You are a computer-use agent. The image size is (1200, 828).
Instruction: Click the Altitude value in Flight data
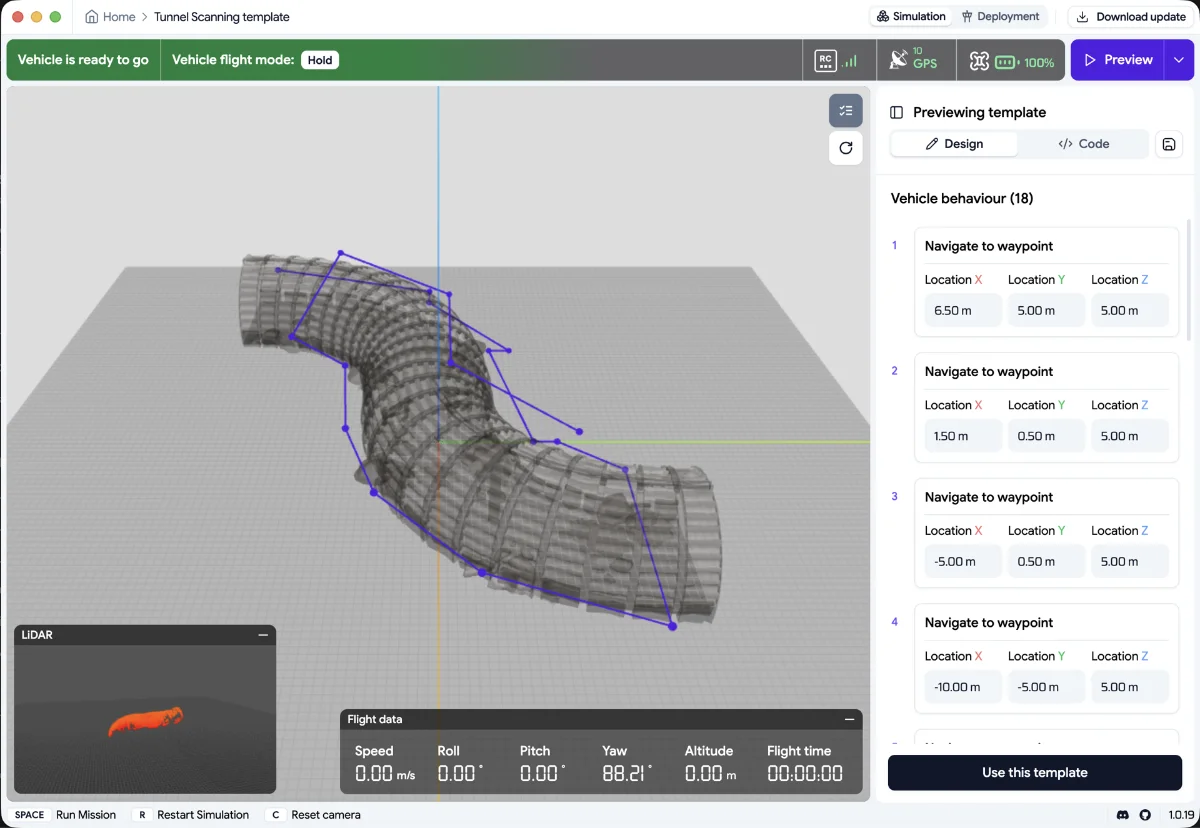coord(711,773)
